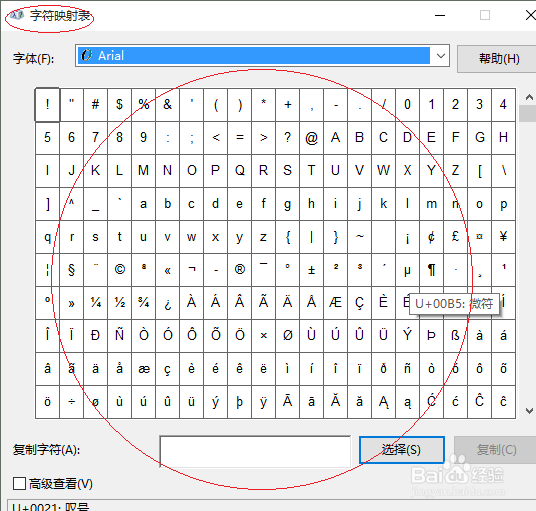Select the × multiplication sign character

click(x=264, y=336)
